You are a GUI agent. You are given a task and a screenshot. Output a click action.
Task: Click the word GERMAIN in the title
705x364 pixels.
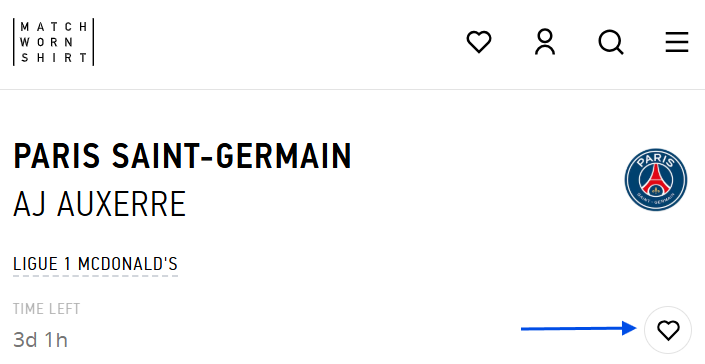click(284, 156)
